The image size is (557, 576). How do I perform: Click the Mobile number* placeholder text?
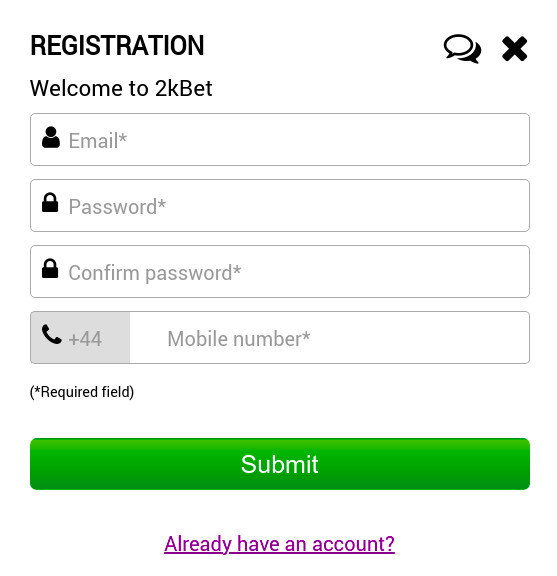tap(239, 339)
